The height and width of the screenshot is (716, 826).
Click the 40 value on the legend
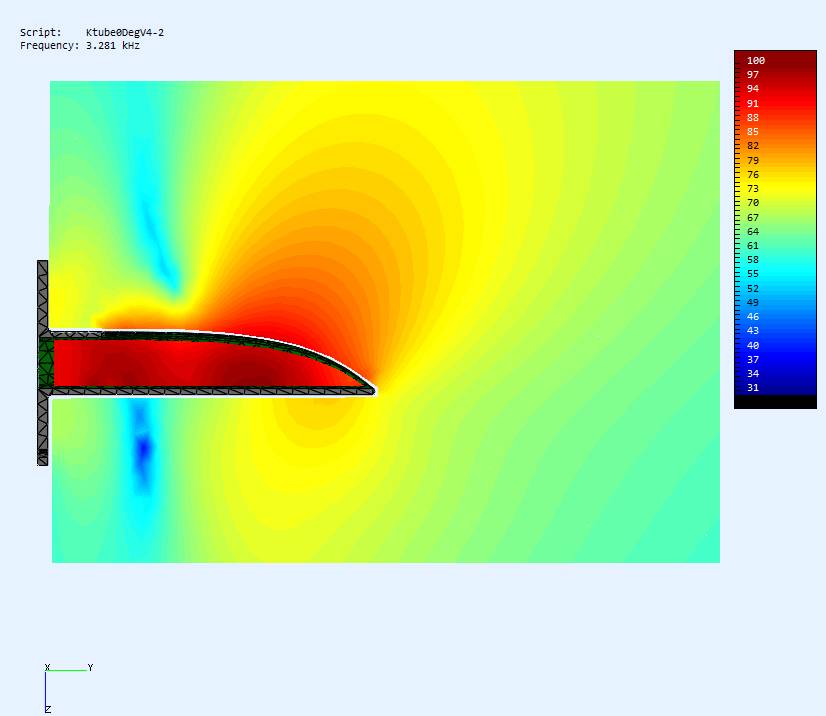pyautogui.click(x=753, y=346)
